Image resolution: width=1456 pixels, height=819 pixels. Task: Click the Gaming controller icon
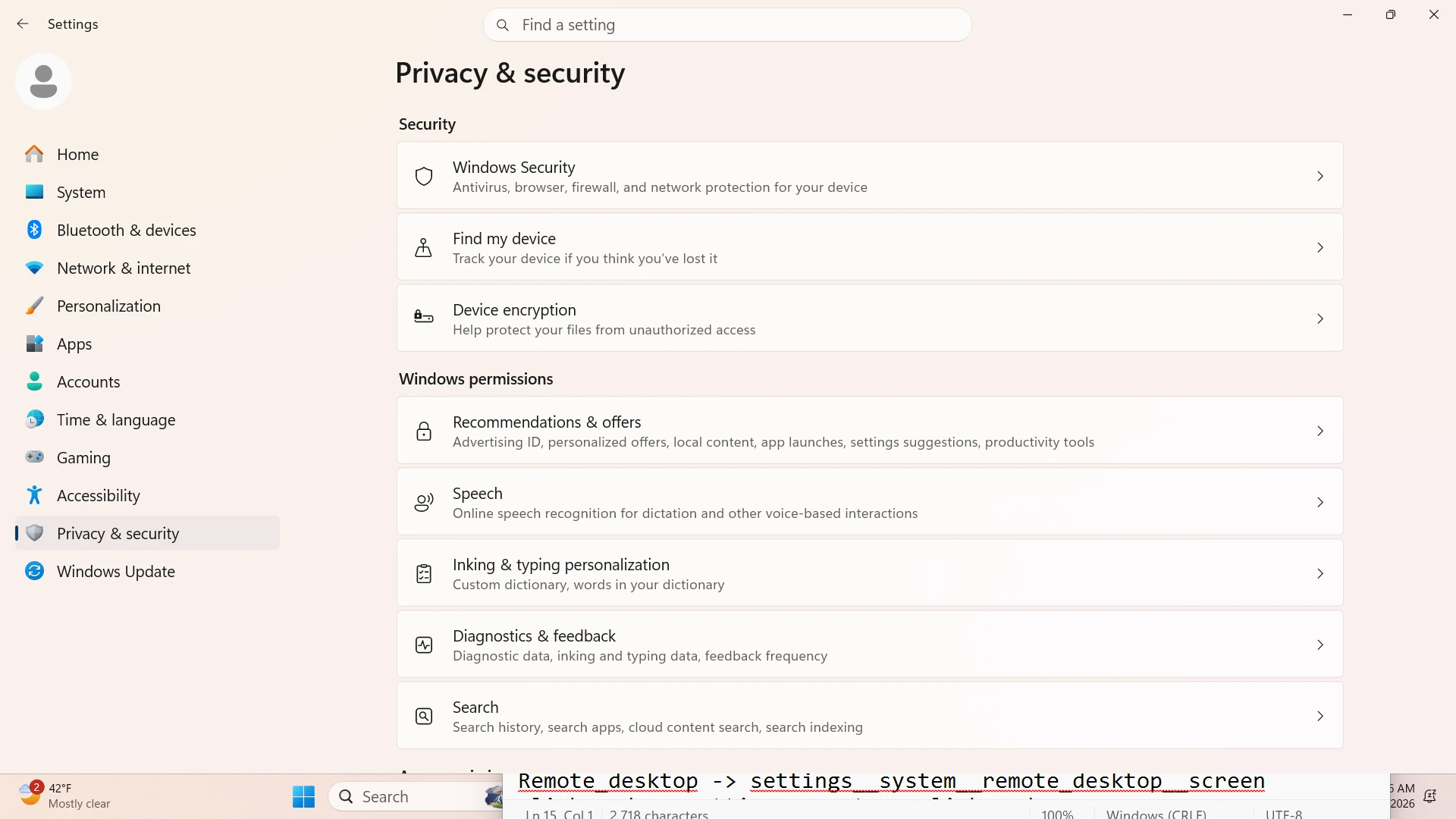click(x=34, y=457)
